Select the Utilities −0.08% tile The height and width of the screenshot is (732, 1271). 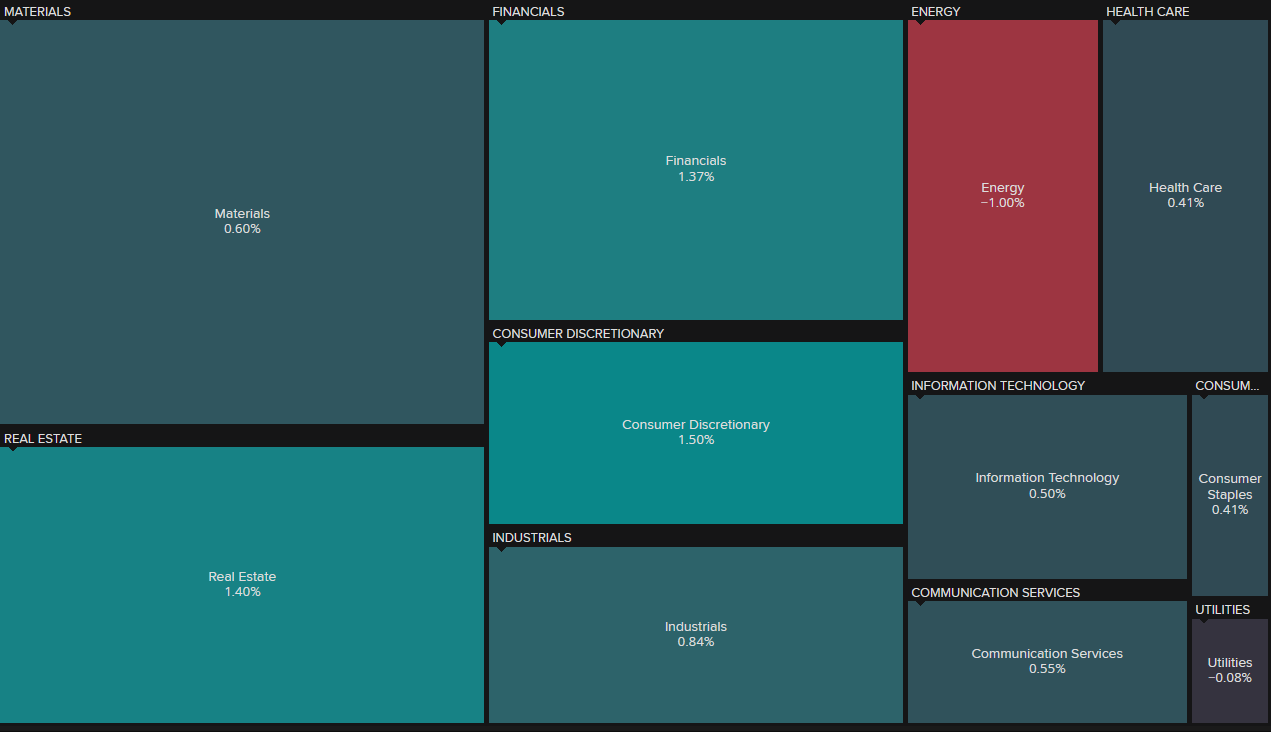tap(1229, 669)
